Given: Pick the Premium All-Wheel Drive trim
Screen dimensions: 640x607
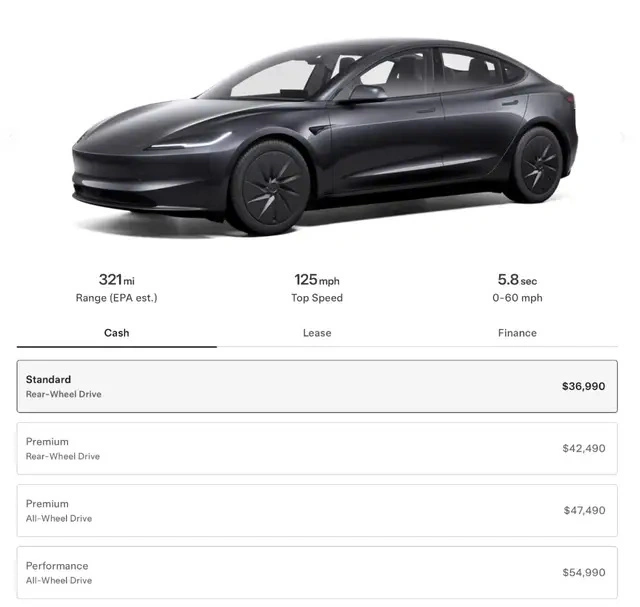Looking at the screenshot, I should 317,510.
